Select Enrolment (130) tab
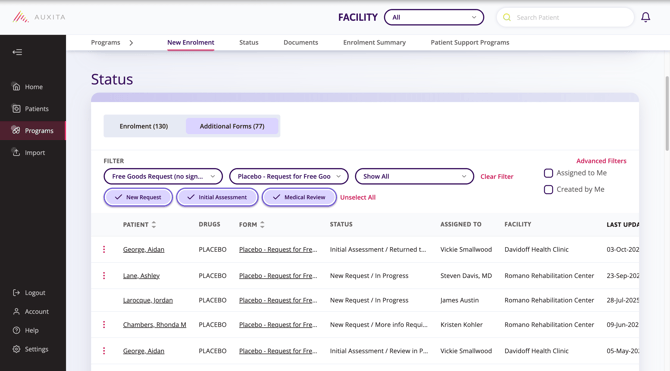Viewport: 670px width, 371px height. click(x=144, y=126)
